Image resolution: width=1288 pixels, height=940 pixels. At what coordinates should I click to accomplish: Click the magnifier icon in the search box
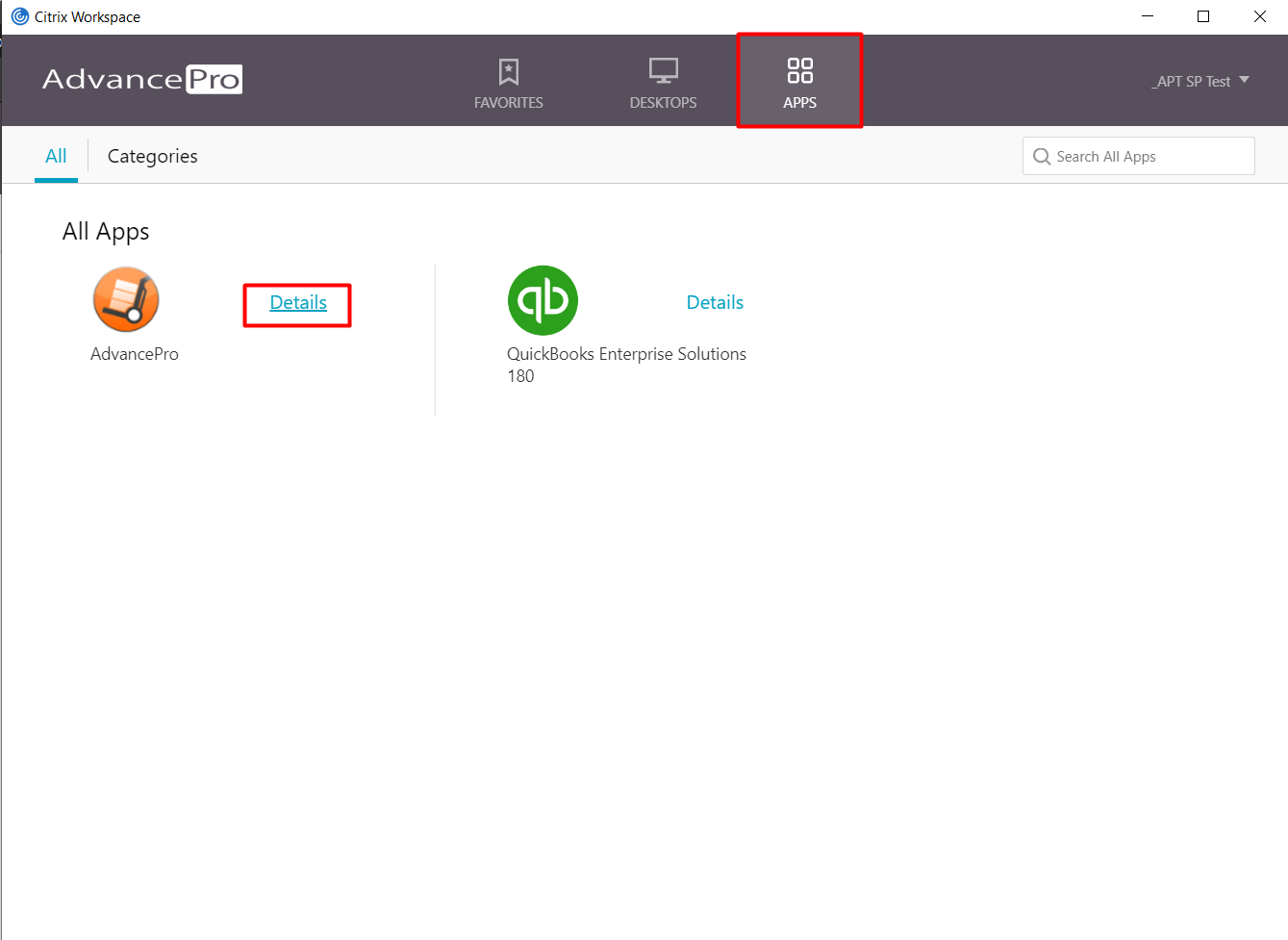1041,157
